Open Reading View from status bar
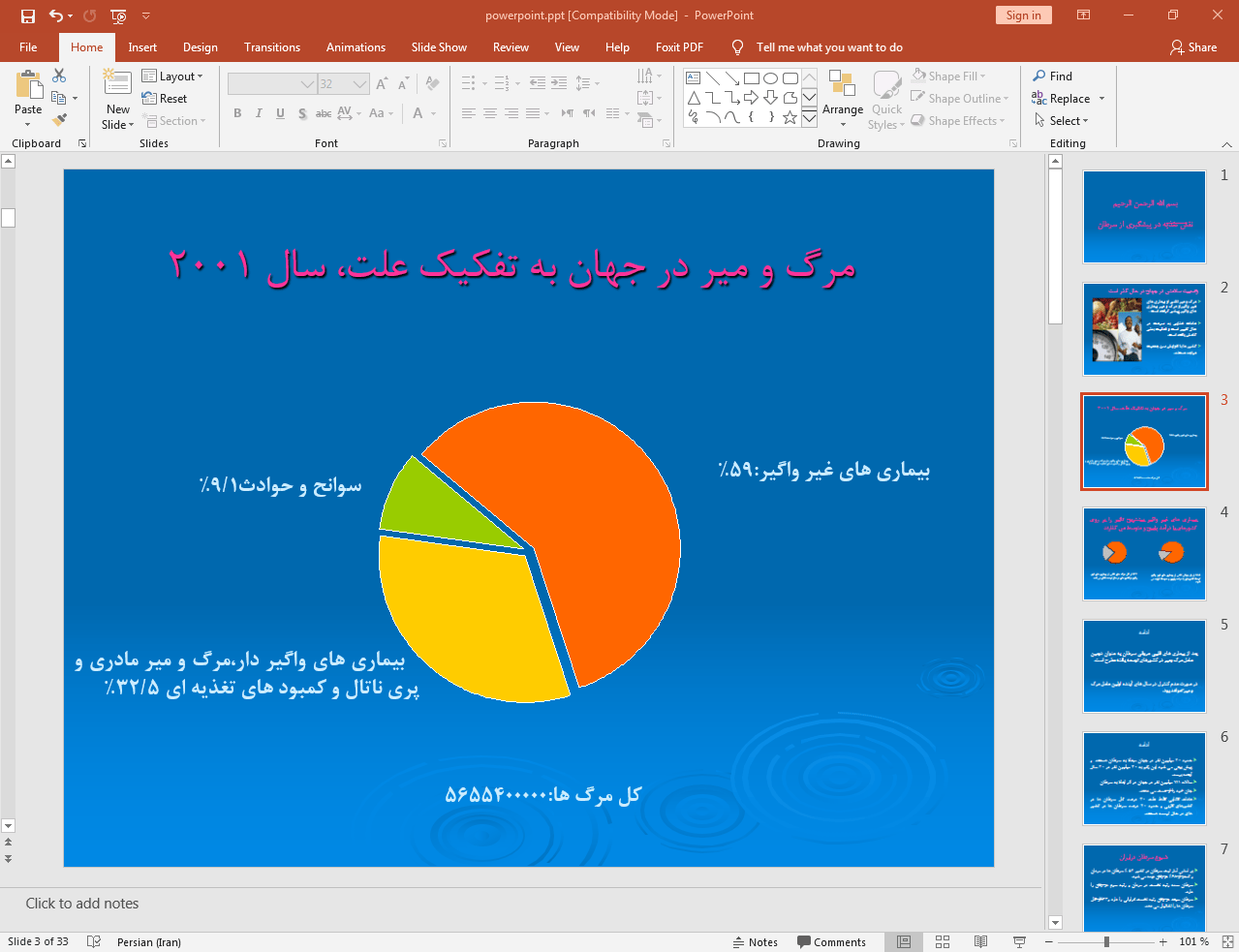The width and height of the screenshot is (1239, 952). click(x=980, y=941)
